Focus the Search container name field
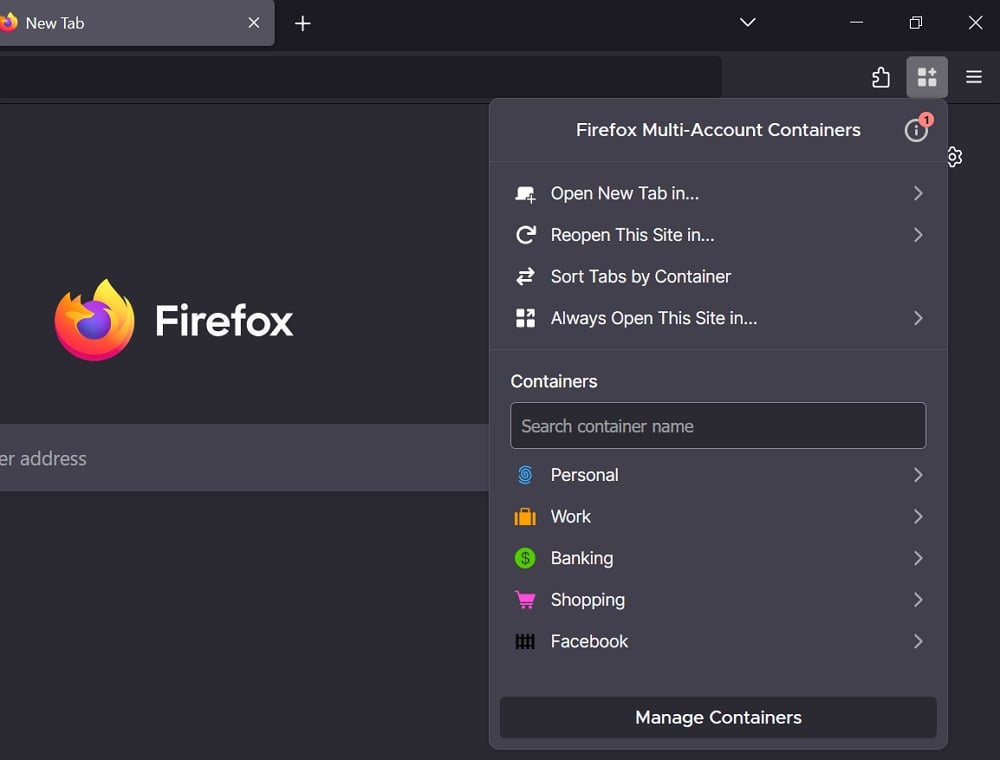 (x=718, y=425)
